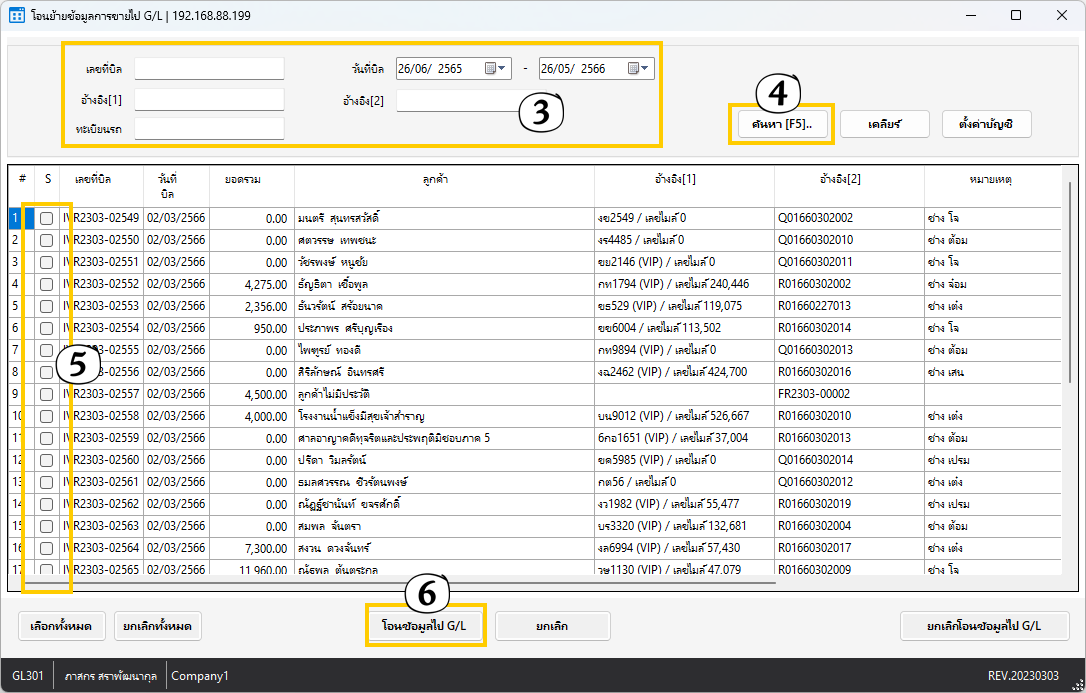Tick checkbox for bill R2303-02552
The width and height of the screenshot is (1086, 693).
(47, 284)
